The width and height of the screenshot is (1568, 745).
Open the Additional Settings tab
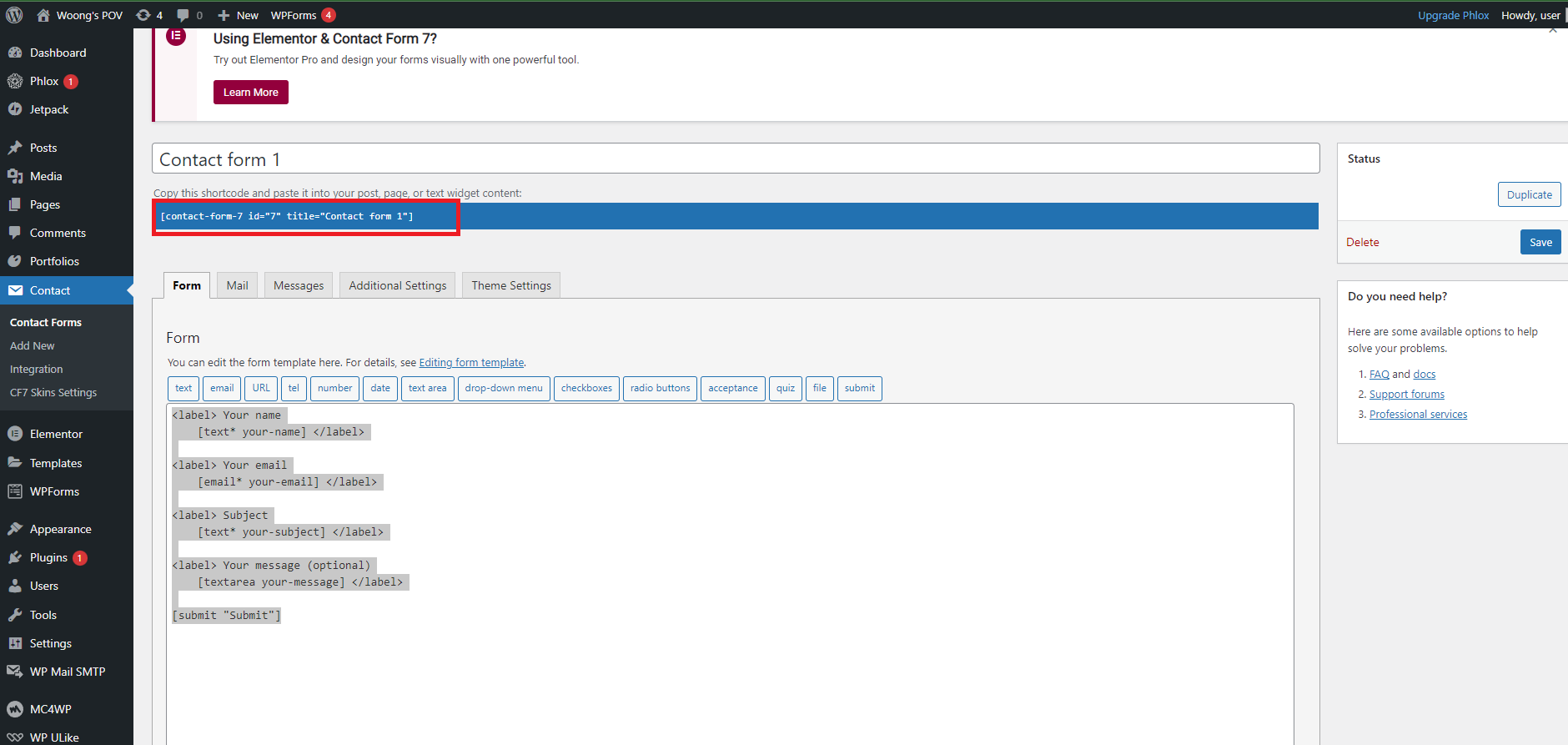tap(398, 285)
